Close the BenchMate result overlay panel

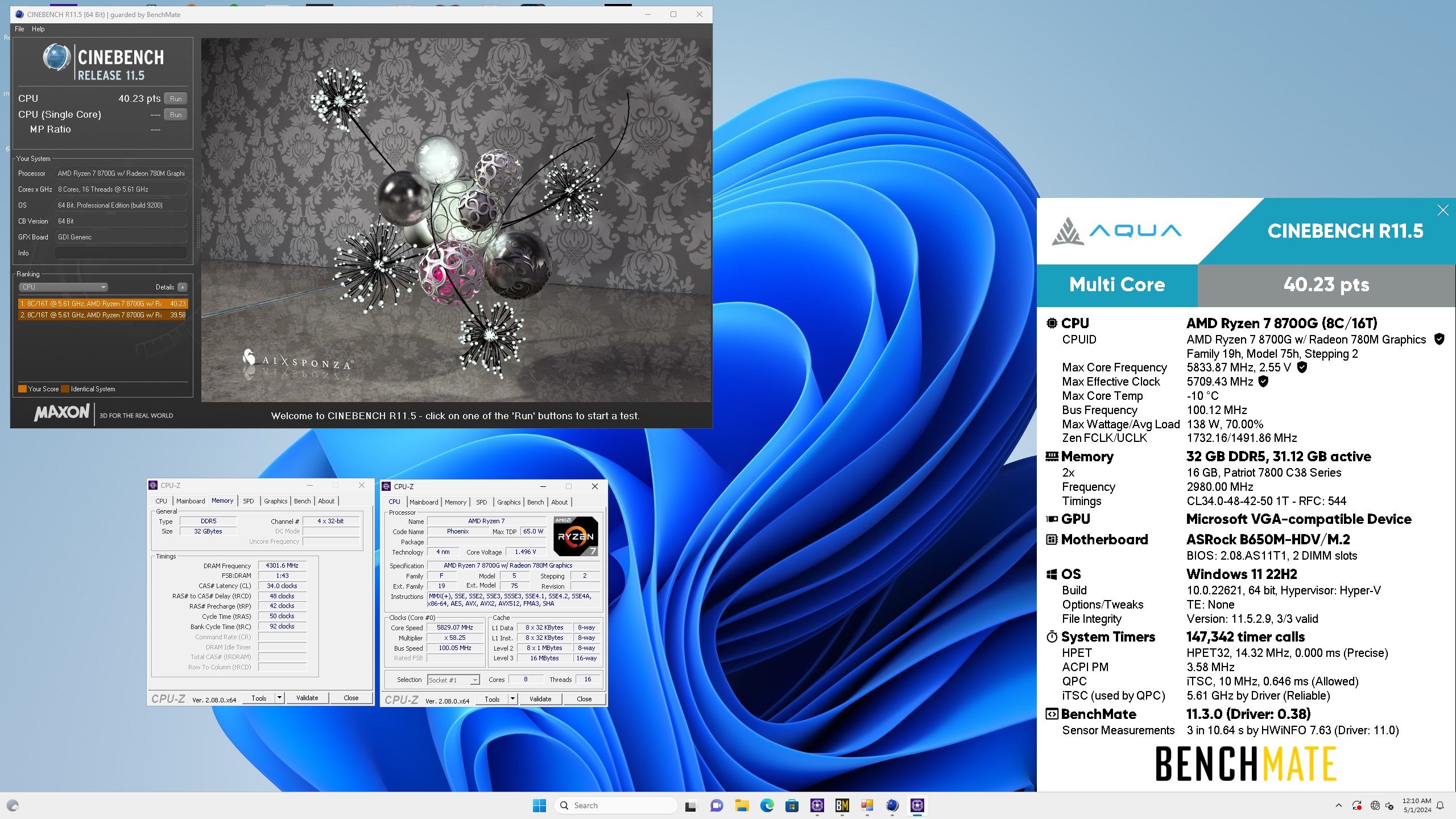1443,210
